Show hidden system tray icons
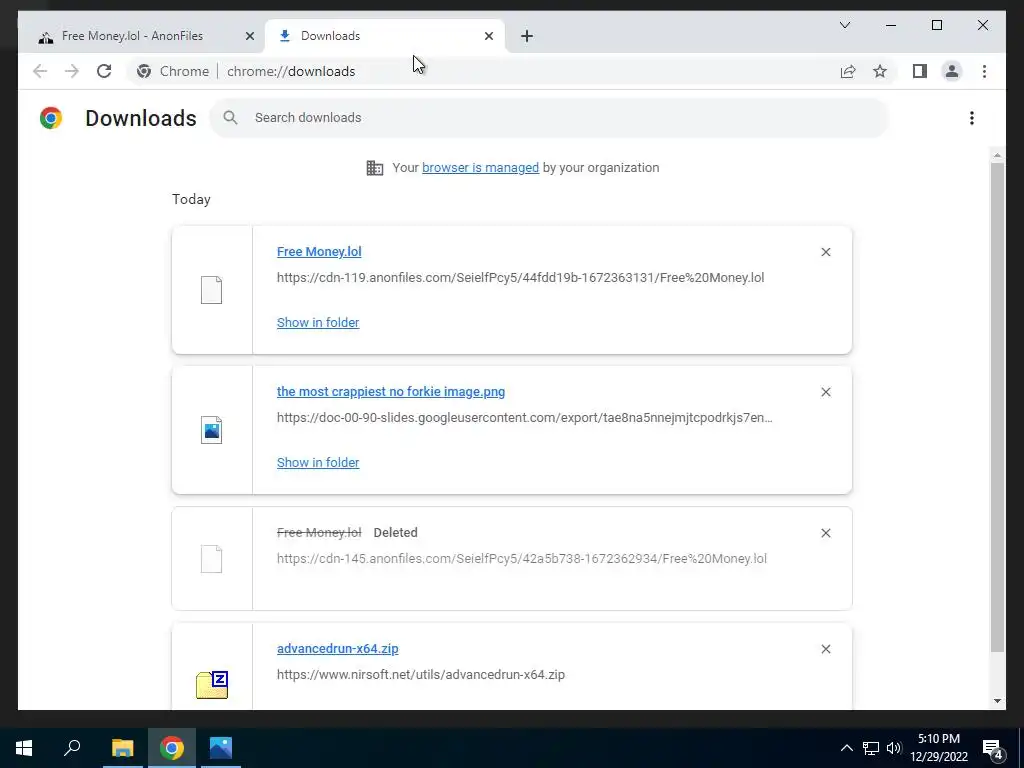 click(x=846, y=748)
